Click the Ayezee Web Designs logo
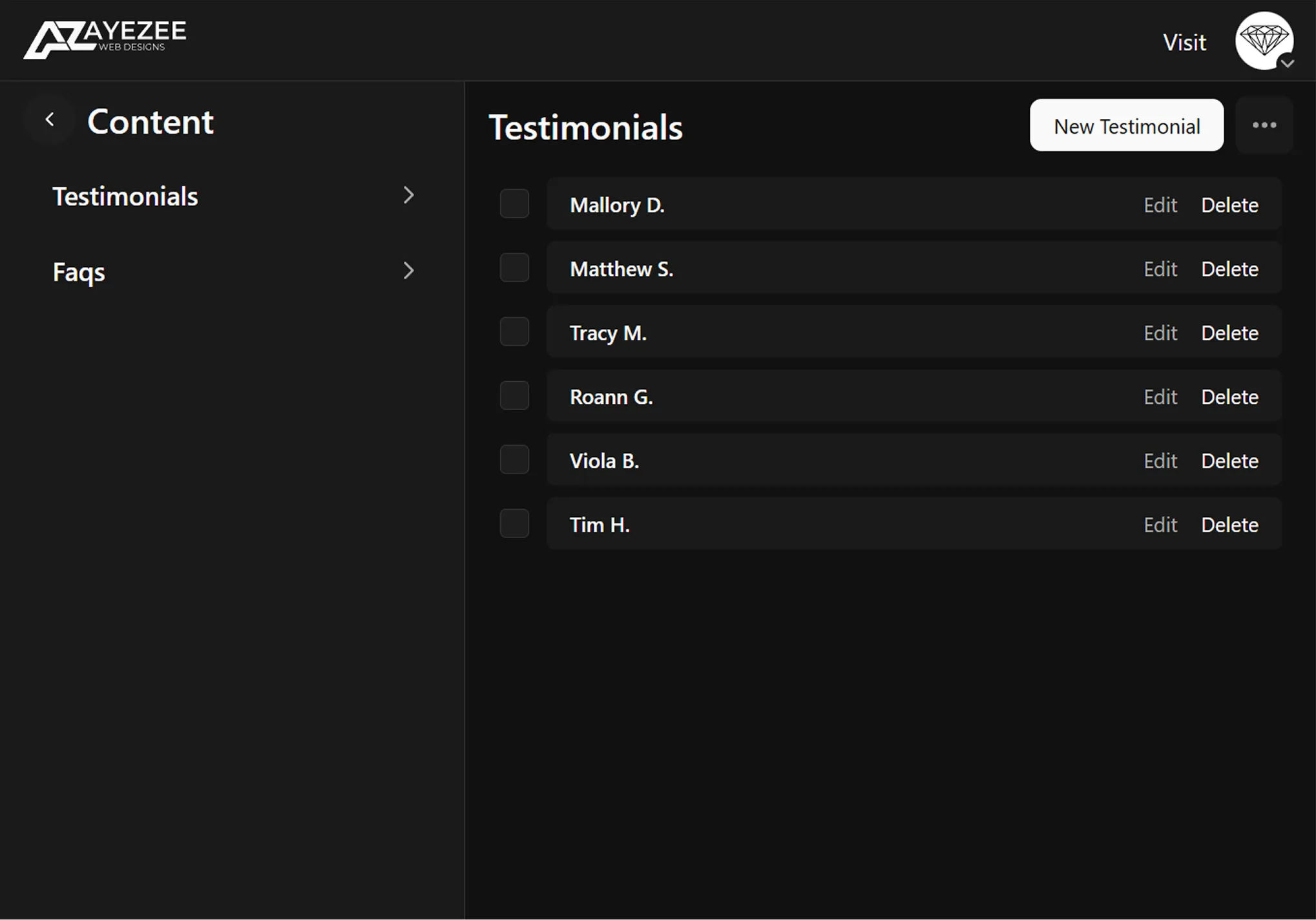This screenshot has height=920, width=1316. tap(105, 39)
